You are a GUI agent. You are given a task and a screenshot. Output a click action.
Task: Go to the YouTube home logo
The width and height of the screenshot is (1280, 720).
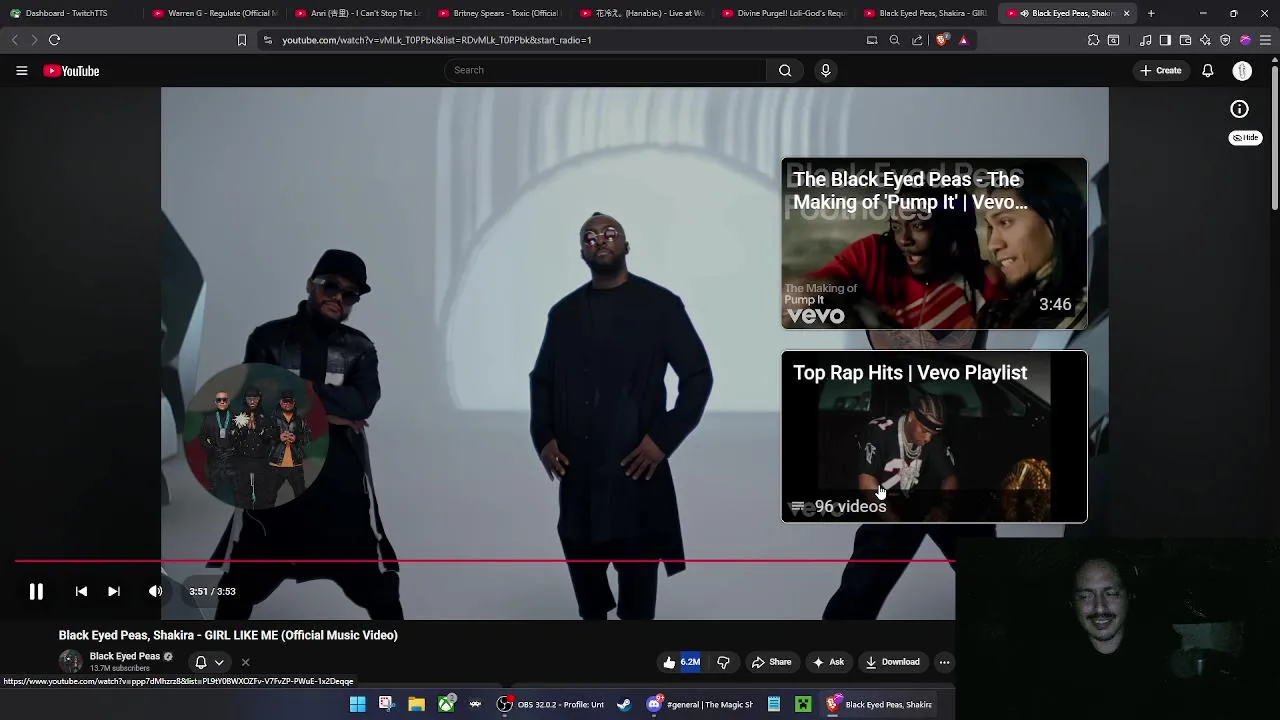[71, 71]
